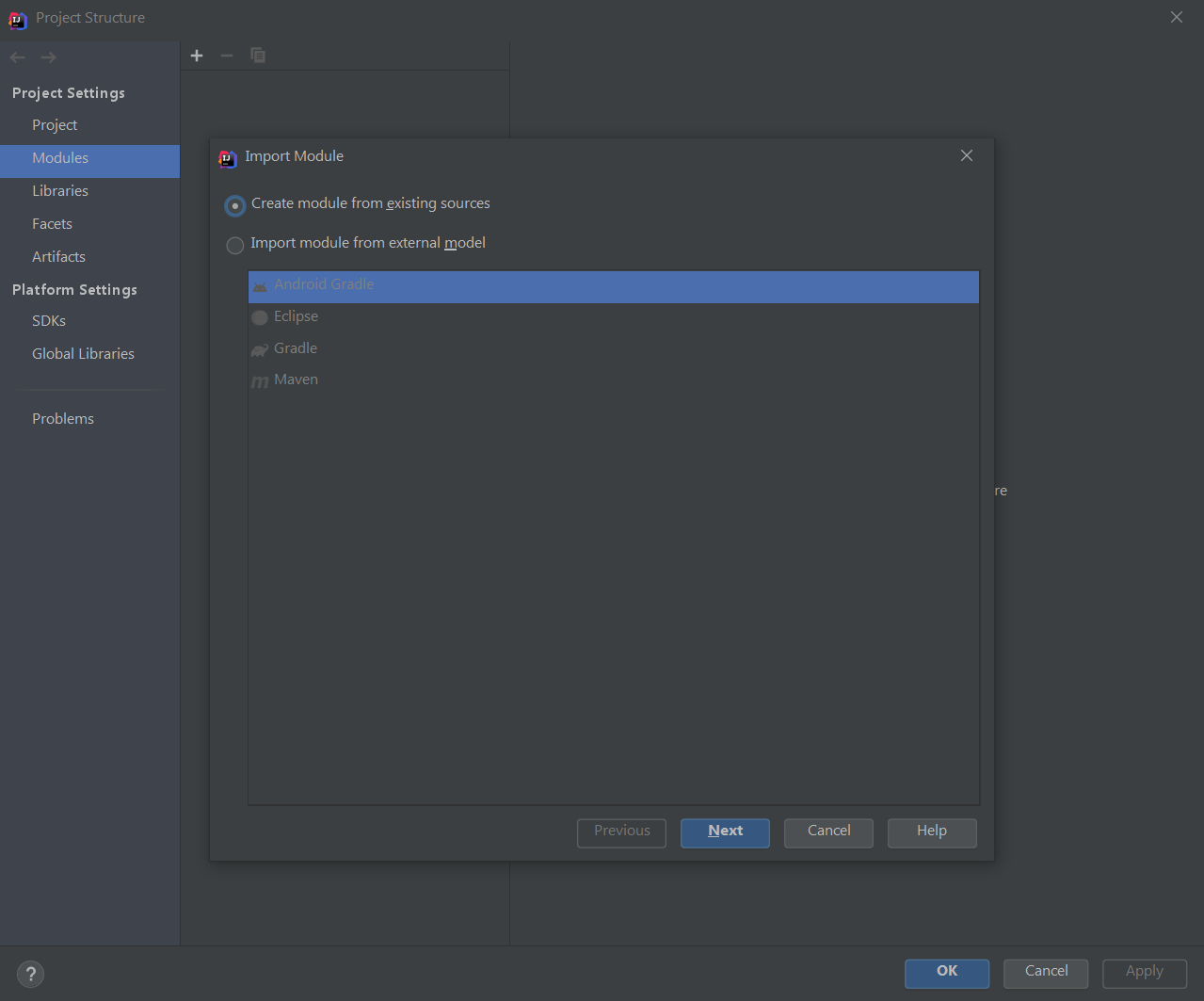Click the 'Project Settings' section heading

(x=69, y=93)
